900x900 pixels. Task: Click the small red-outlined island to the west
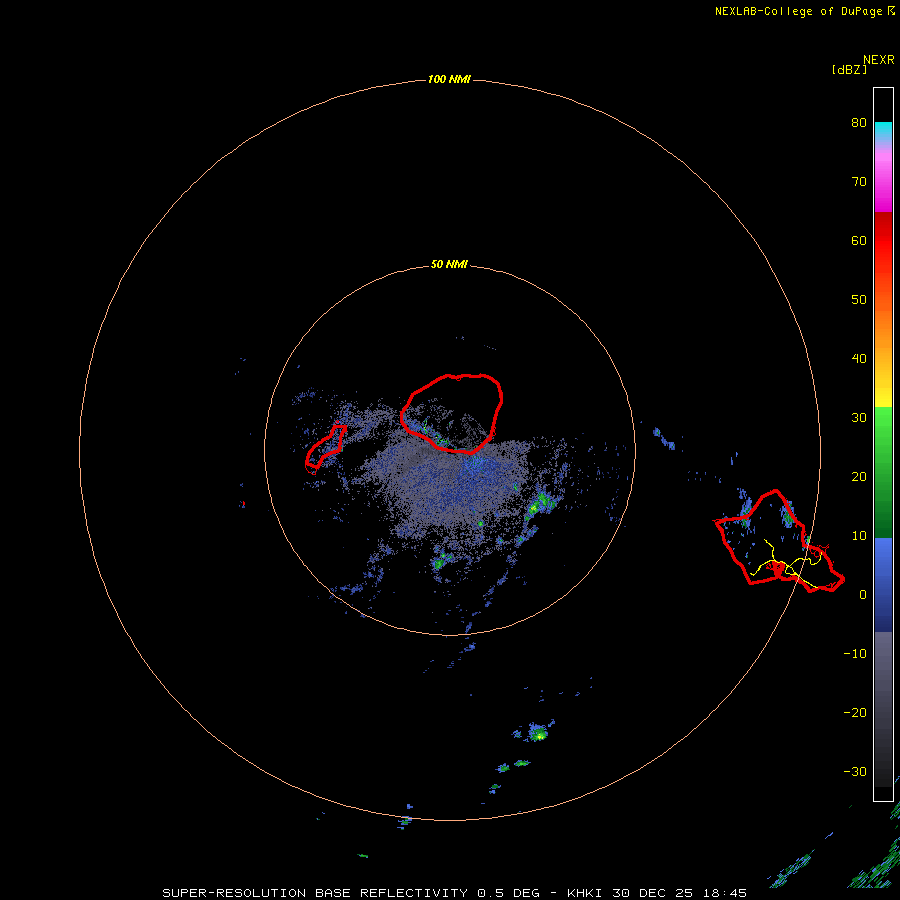tap(325, 447)
